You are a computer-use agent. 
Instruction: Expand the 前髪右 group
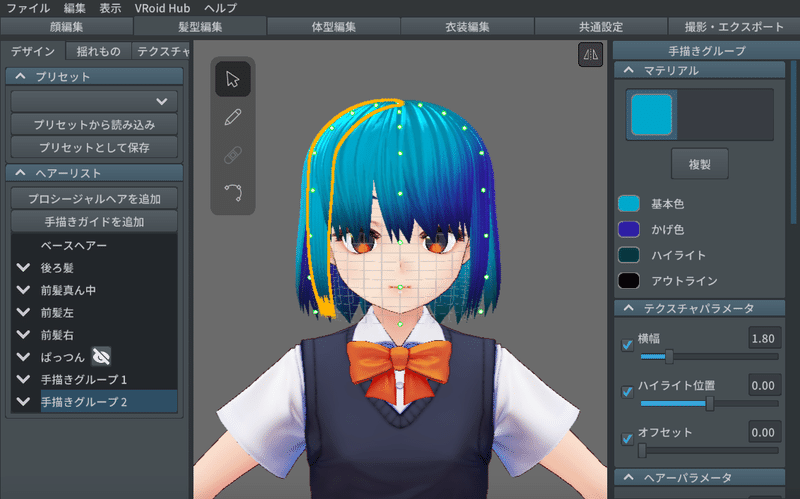pos(23,335)
